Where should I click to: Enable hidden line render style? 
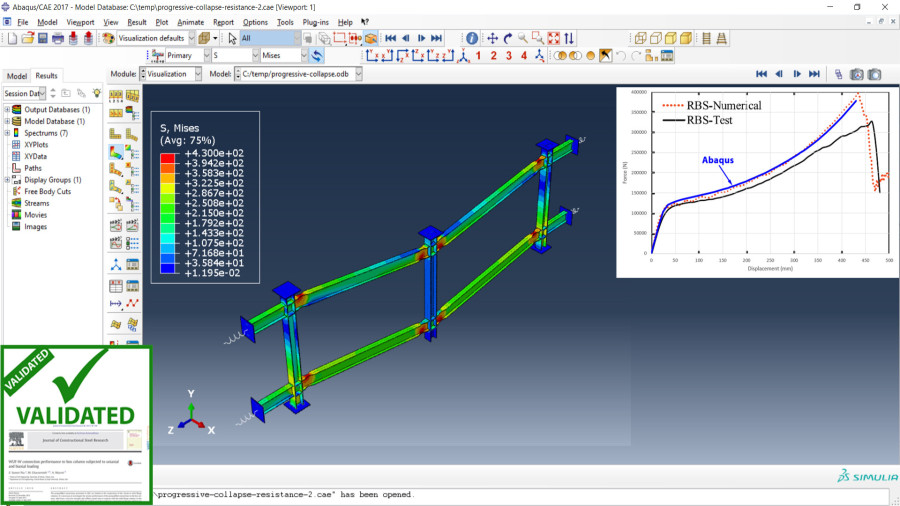[656, 38]
